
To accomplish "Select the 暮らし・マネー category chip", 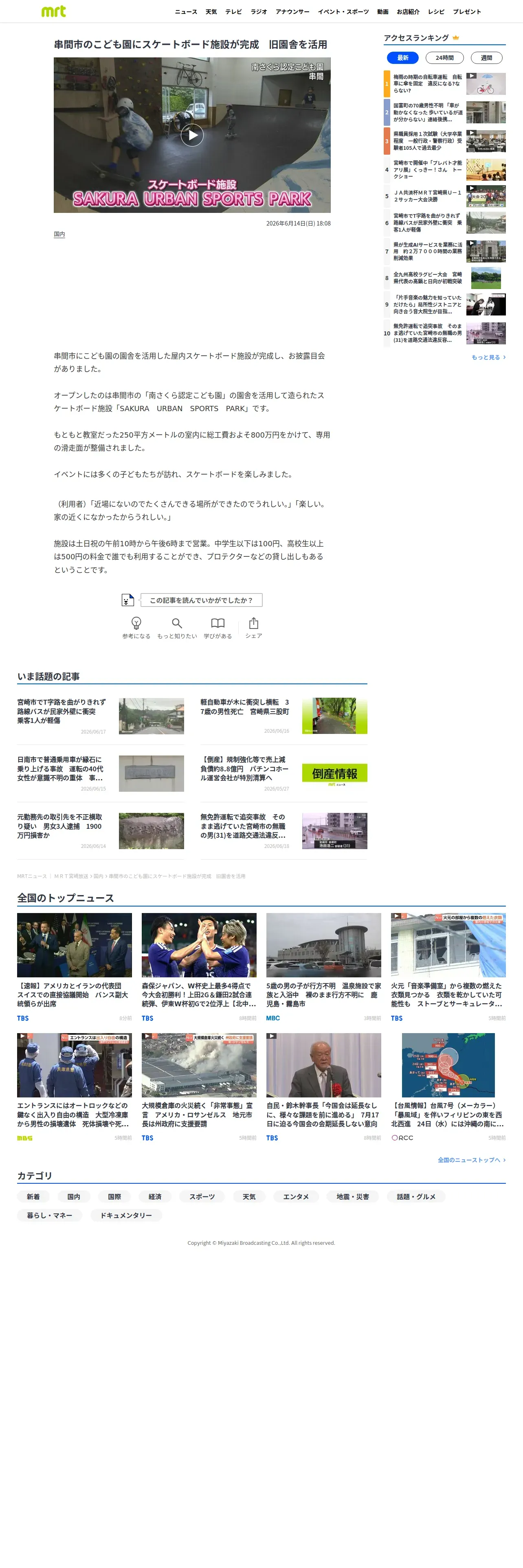I will coord(50,1215).
